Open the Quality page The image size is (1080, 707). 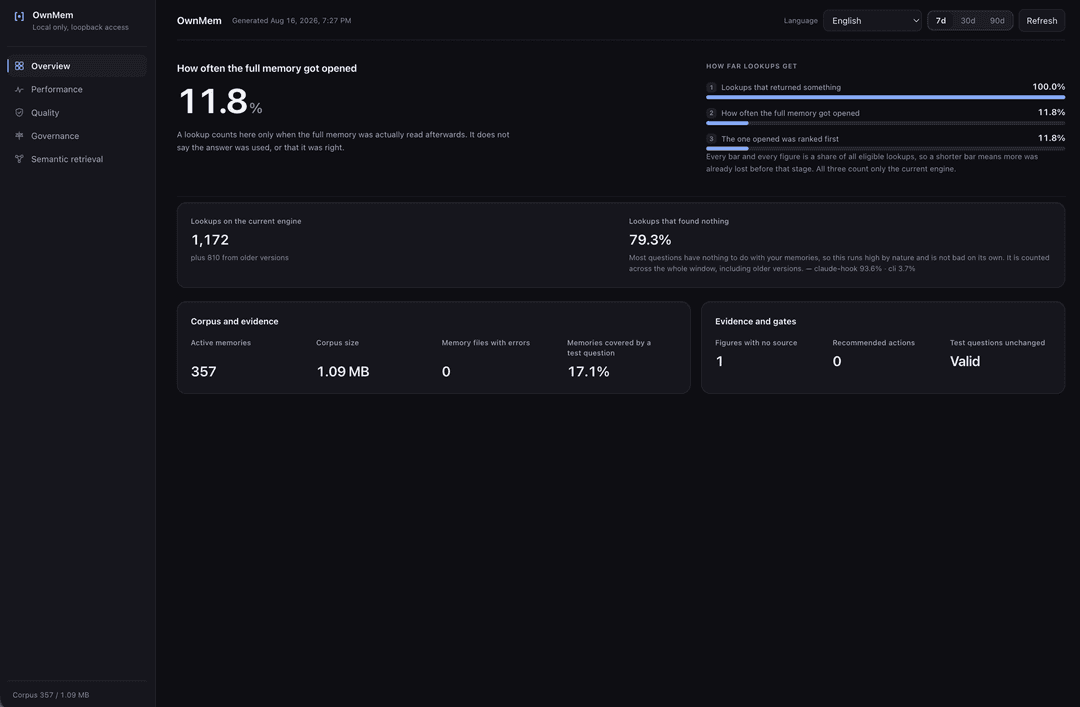coord(77,112)
